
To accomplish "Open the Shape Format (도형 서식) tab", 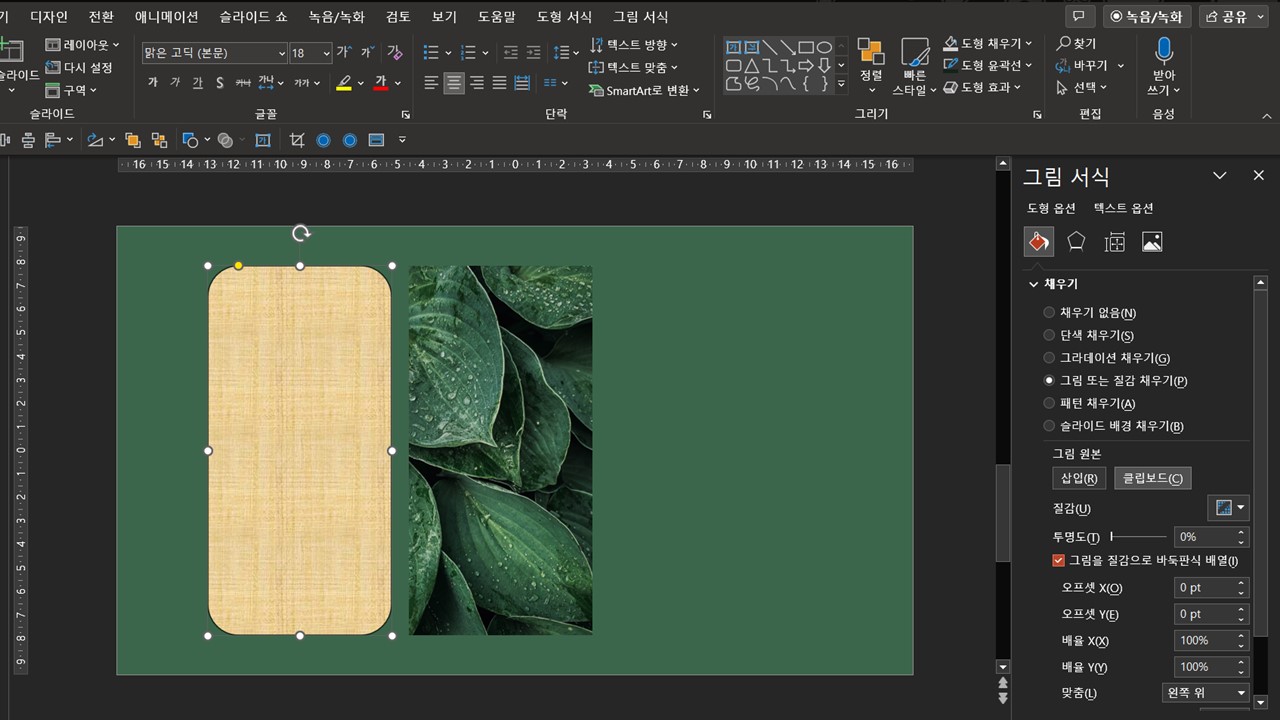I will click(x=564, y=17).
